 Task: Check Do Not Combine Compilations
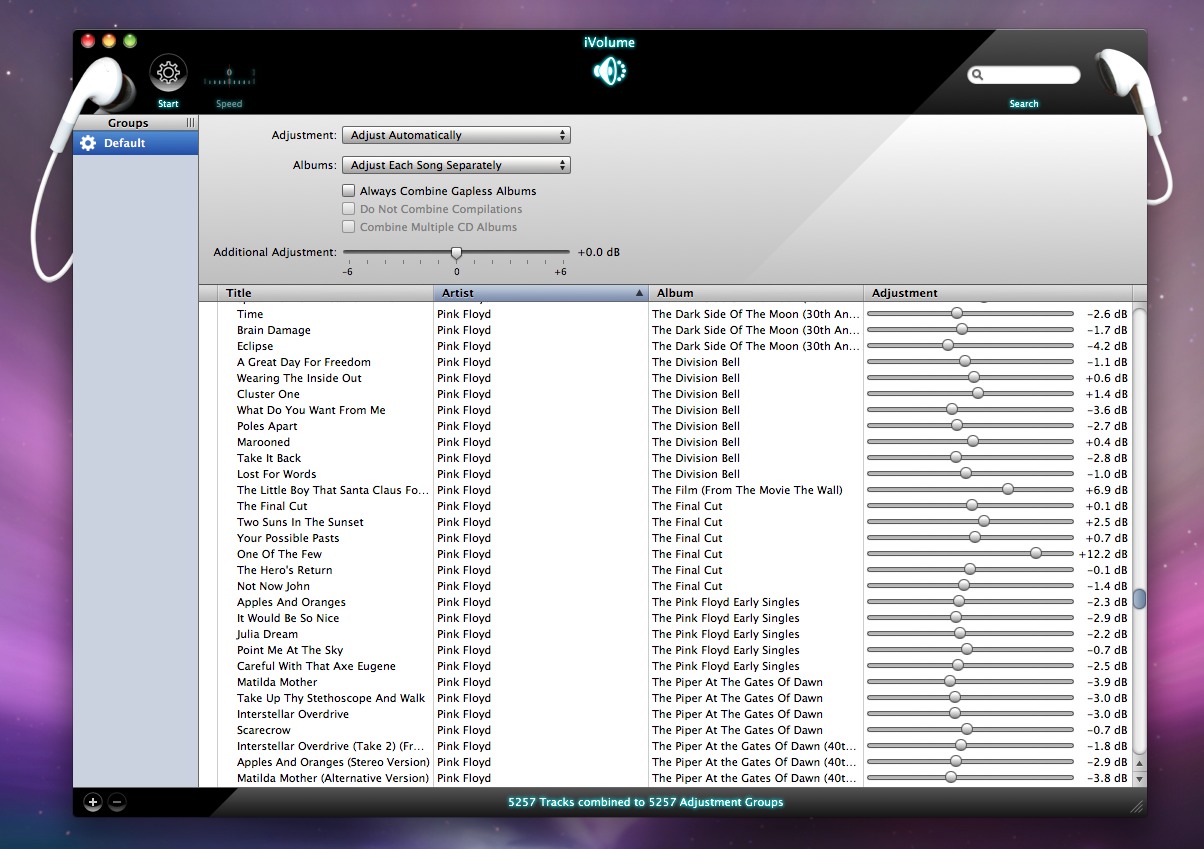click(x=348, y=208)
